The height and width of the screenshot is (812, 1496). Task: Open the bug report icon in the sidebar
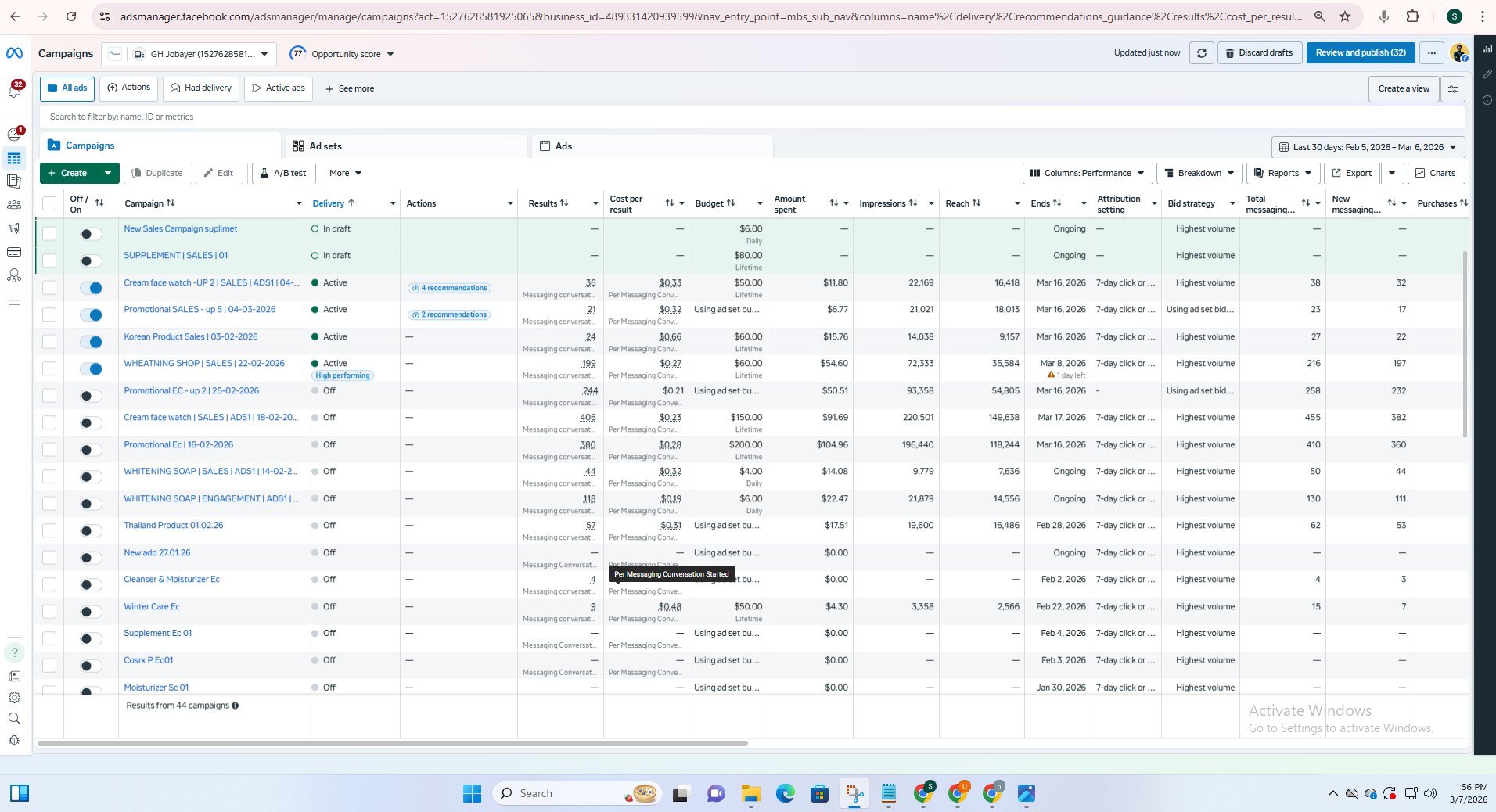pos(14,740)
